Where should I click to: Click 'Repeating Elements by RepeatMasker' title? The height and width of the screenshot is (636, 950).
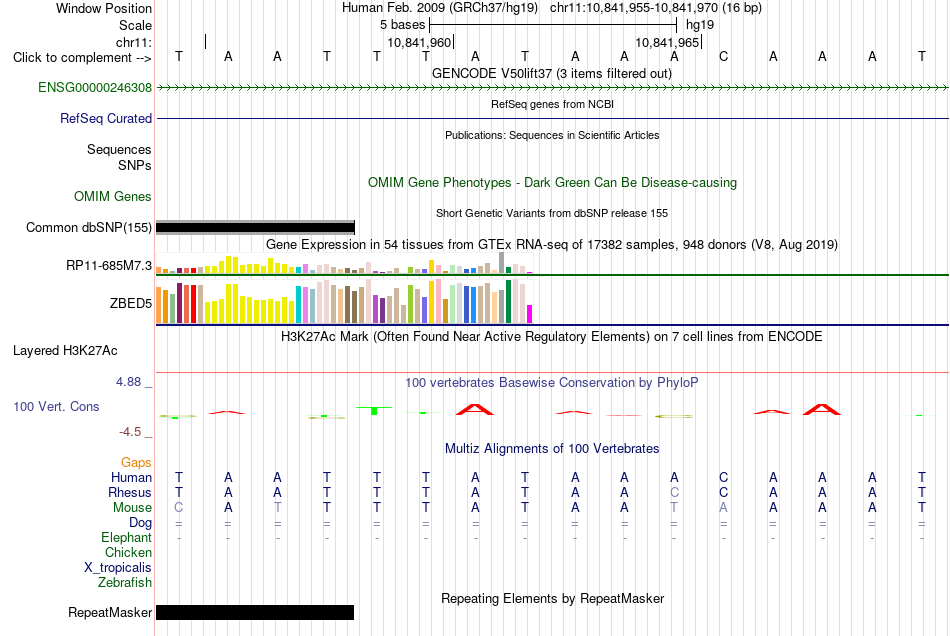click(552, 598)
